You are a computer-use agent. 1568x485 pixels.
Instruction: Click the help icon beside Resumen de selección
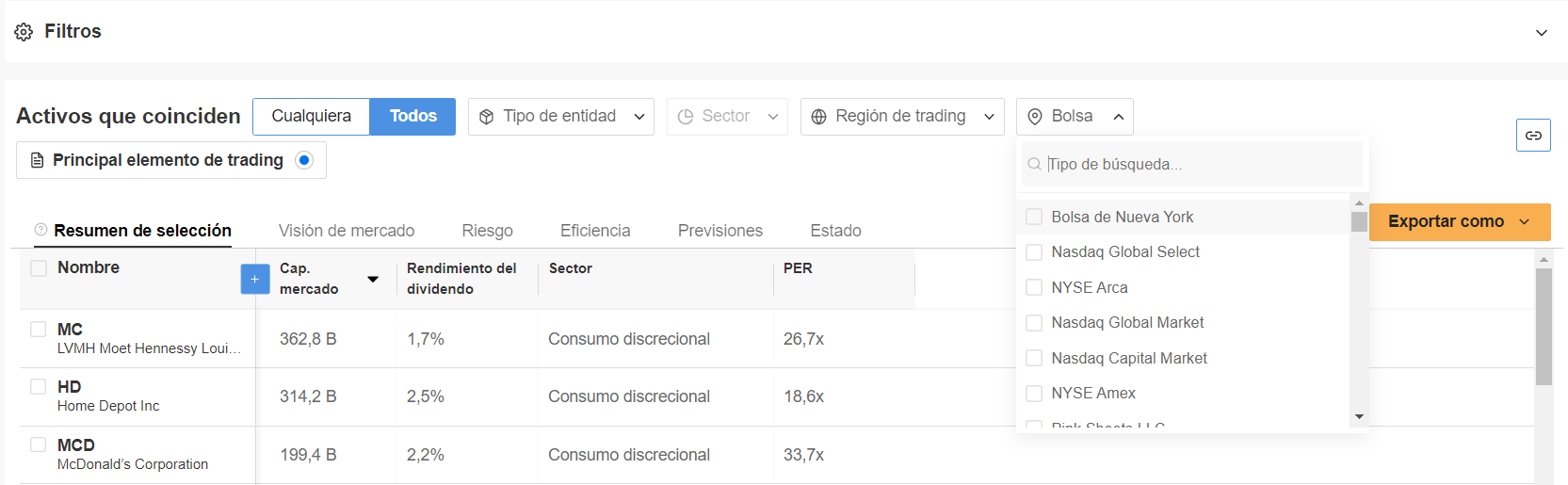point(40,230)
